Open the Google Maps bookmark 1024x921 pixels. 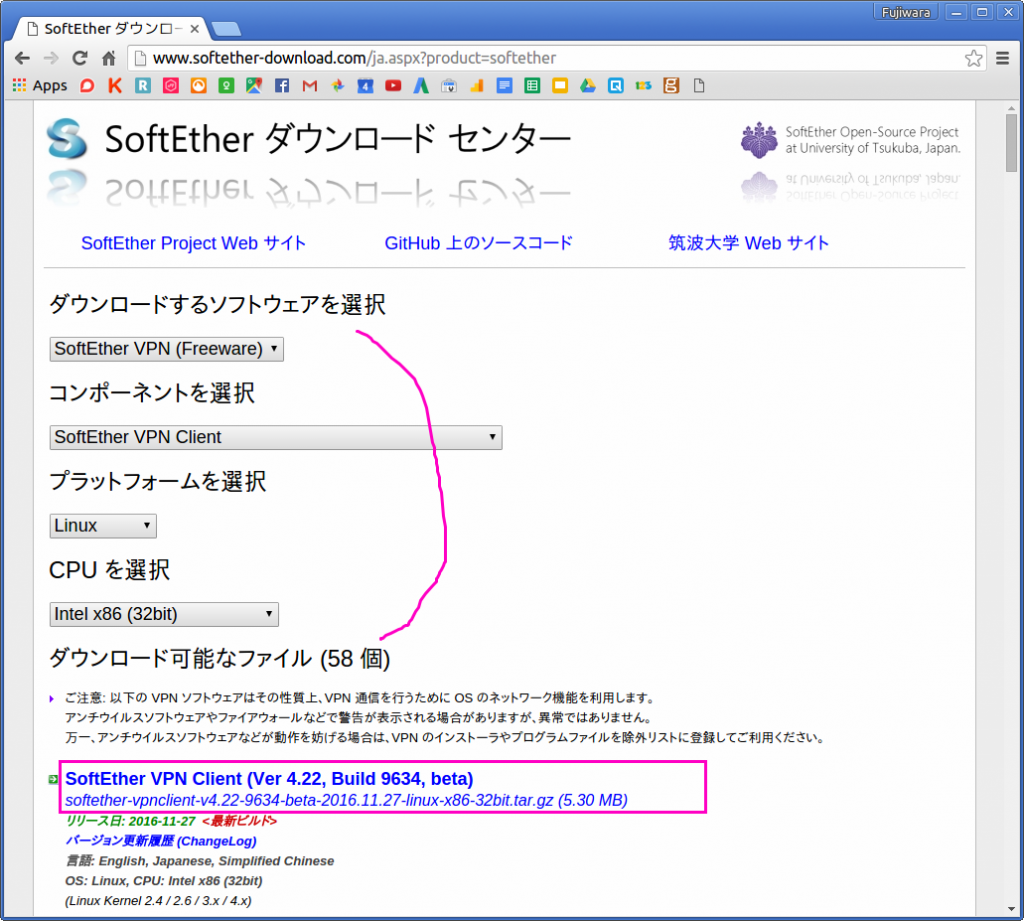coord(254,86)
